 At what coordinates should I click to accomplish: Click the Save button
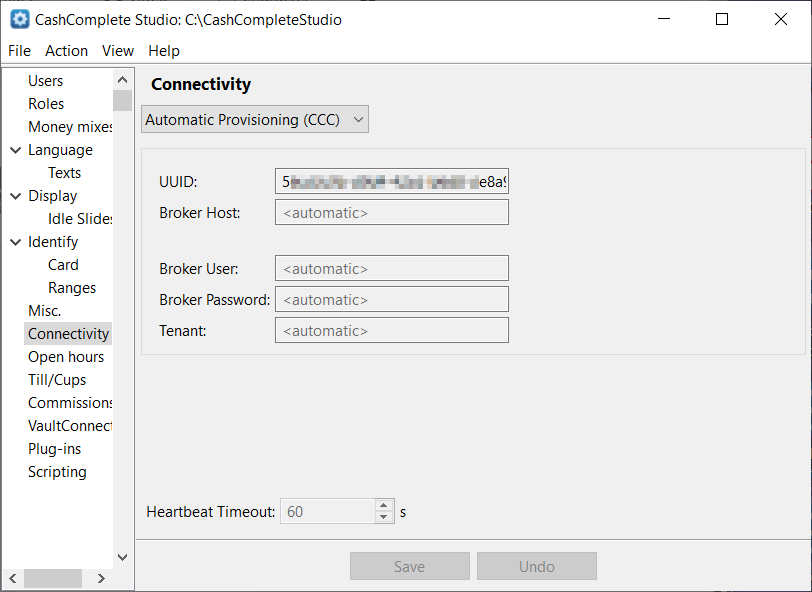point(409,567)
